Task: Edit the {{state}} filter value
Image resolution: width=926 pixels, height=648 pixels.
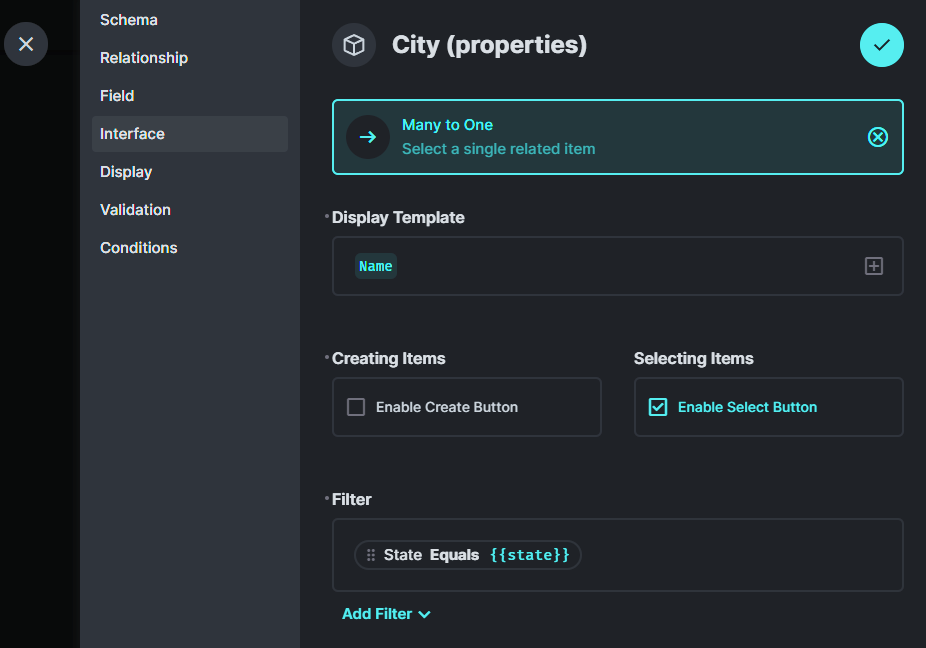Action: click(x=530, y=555)
